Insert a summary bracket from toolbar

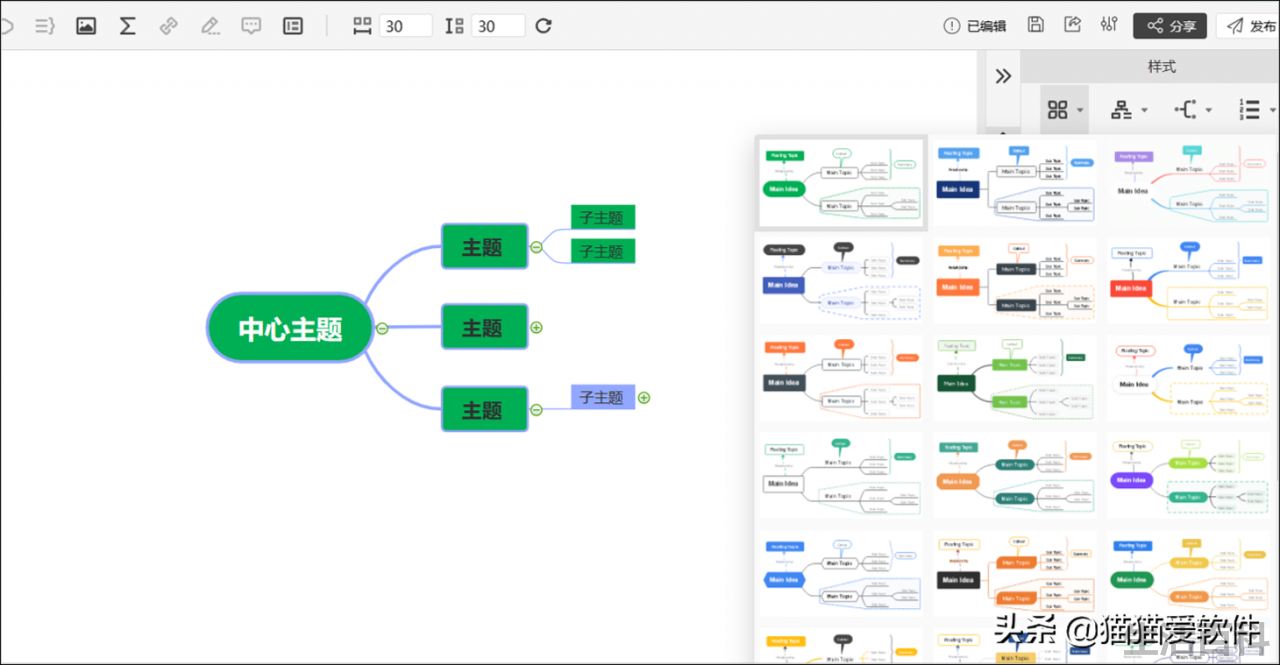point(44,26)
